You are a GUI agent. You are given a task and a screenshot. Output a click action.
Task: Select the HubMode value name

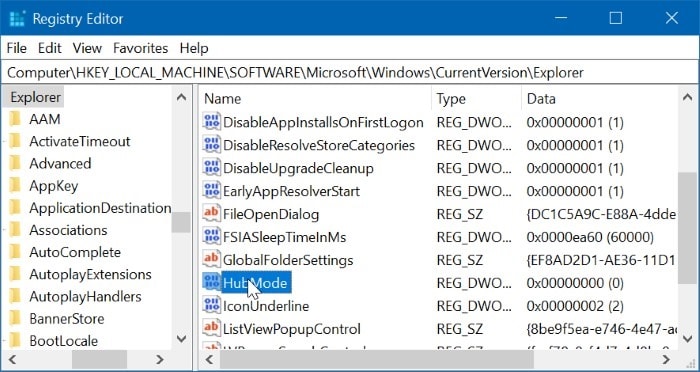click(x=256, y=283)
